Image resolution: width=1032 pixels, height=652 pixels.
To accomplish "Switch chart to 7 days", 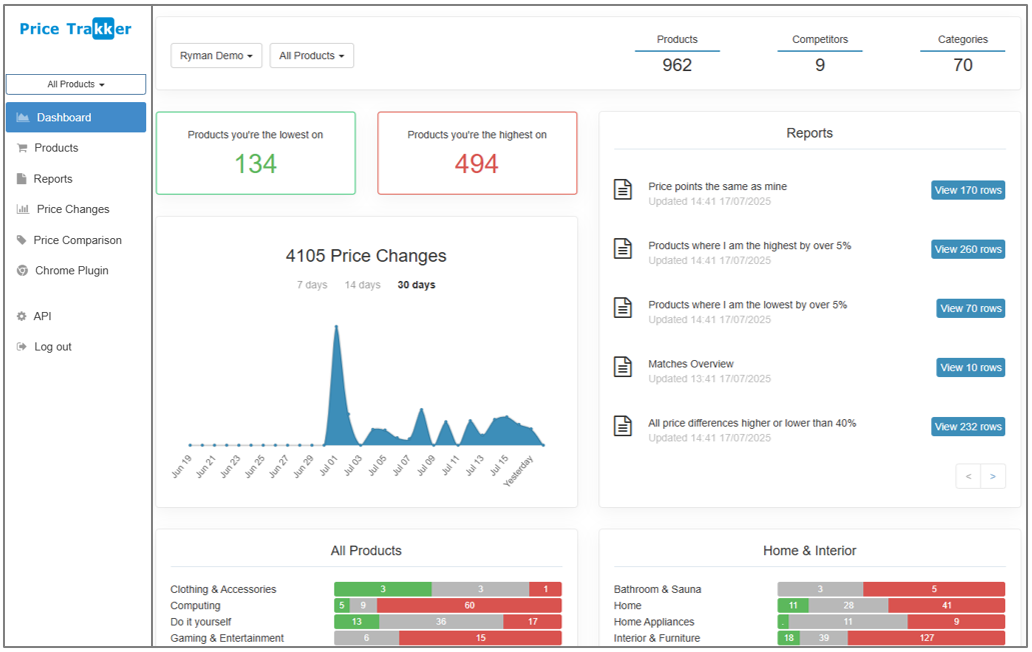I will coord(312,285).
